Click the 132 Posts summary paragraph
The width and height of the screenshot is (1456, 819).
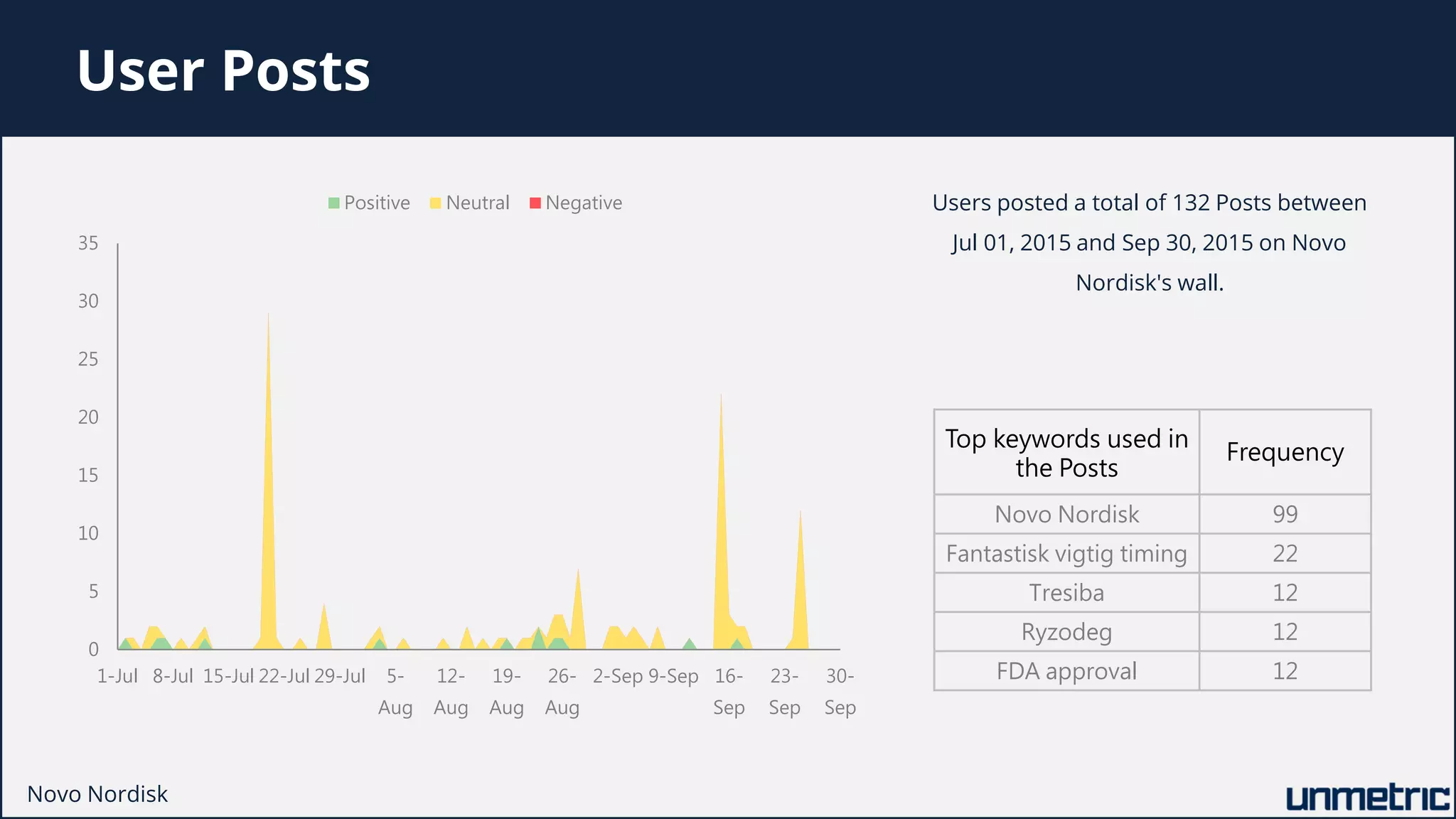click(x=1150, y=242)
